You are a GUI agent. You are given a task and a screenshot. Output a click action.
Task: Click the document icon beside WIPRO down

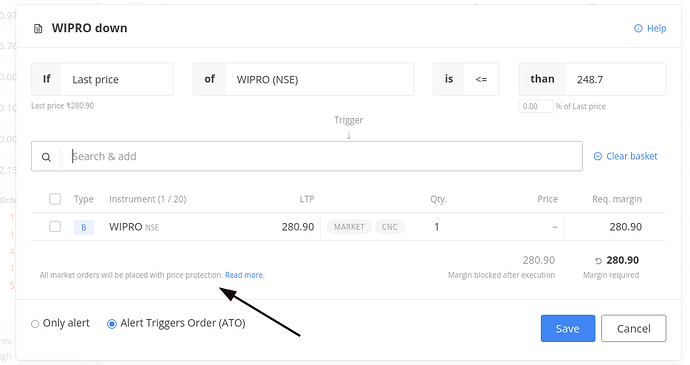tap(38, 29)
